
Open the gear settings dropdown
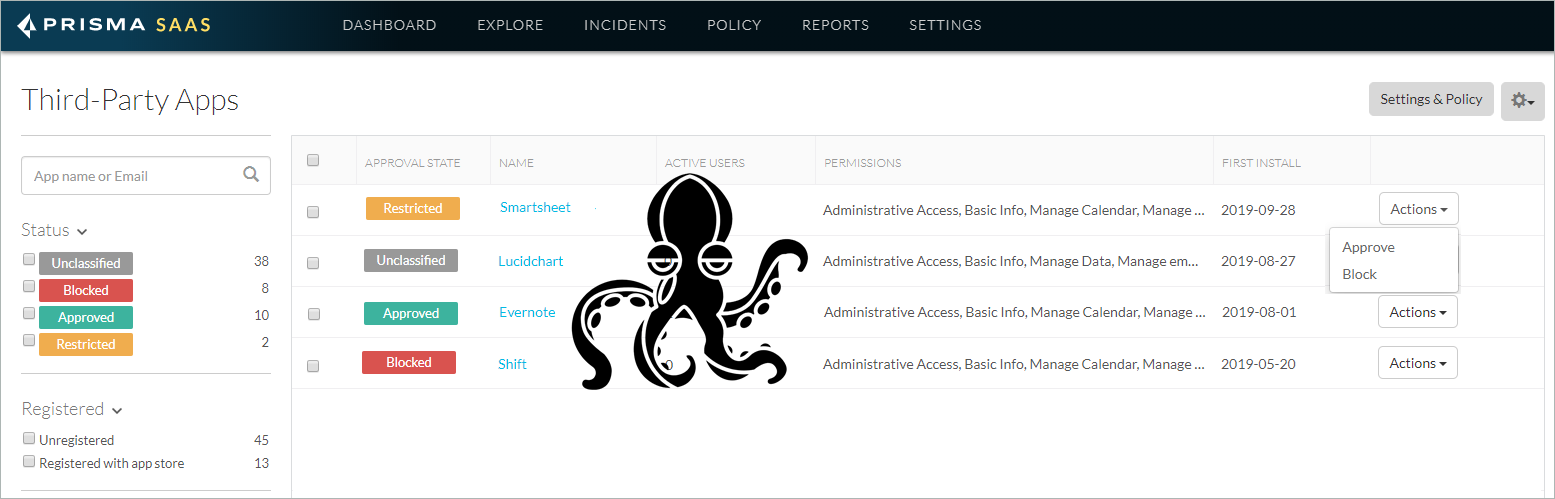click(1523, 101)
